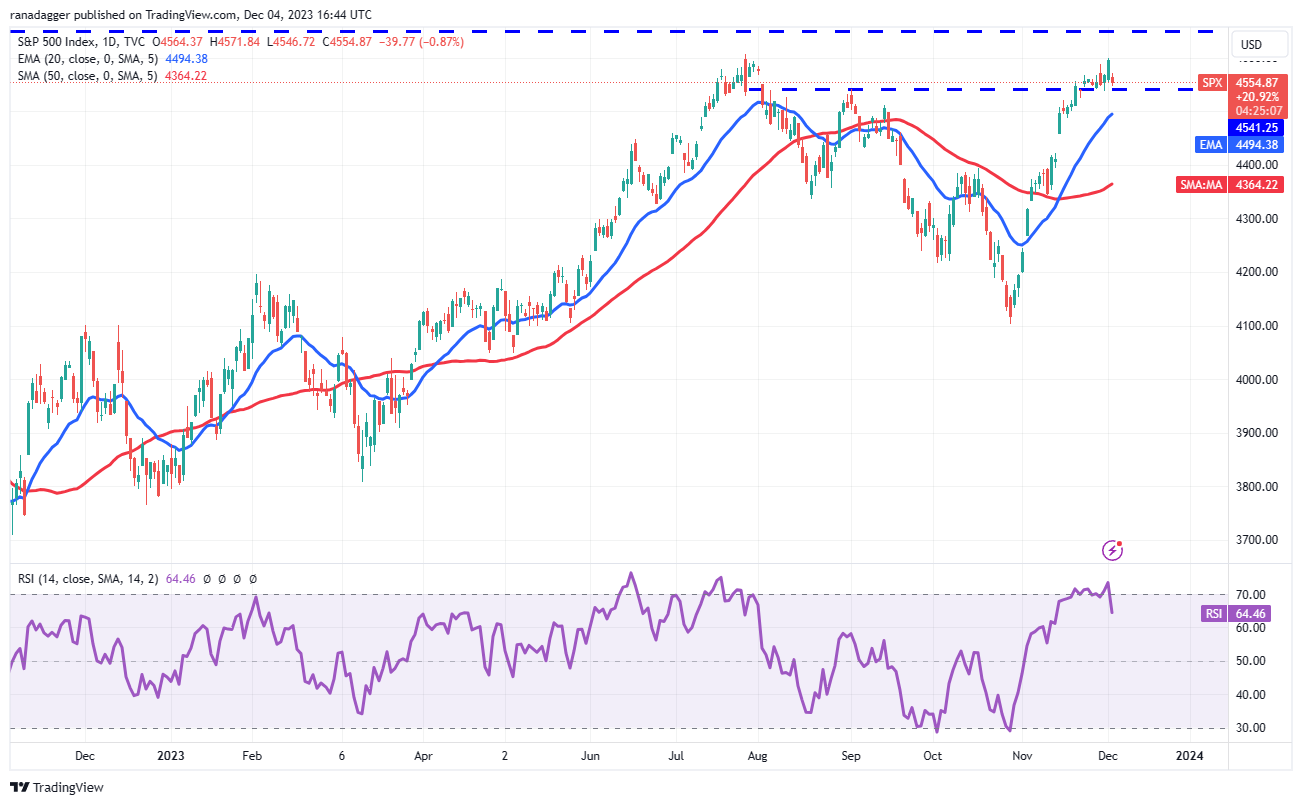The image size is (1302, 805).
Task: Click the TradingView logo at bottom left
Action: pos(56,787)
